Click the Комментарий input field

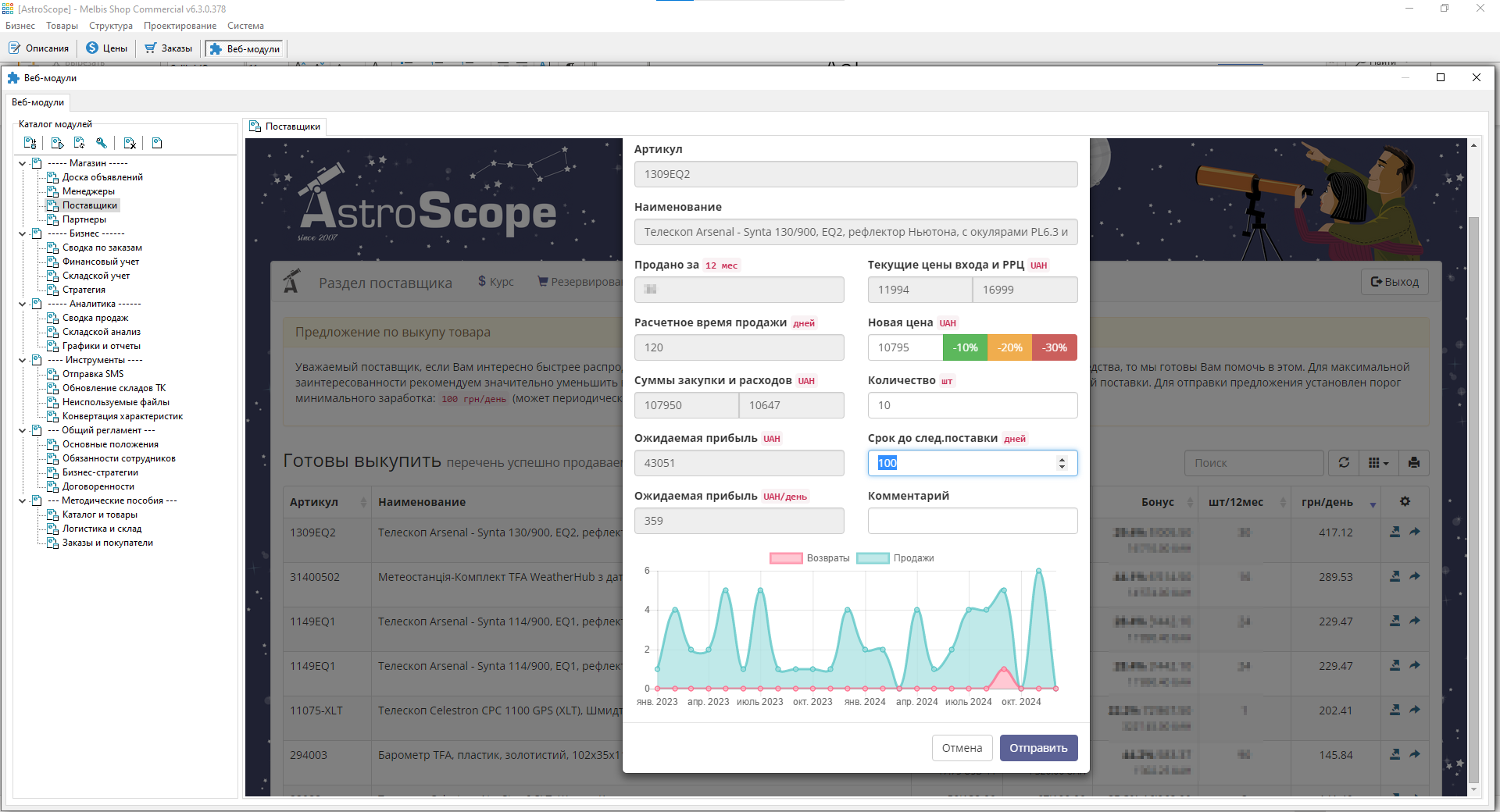[x=973, y=521]
